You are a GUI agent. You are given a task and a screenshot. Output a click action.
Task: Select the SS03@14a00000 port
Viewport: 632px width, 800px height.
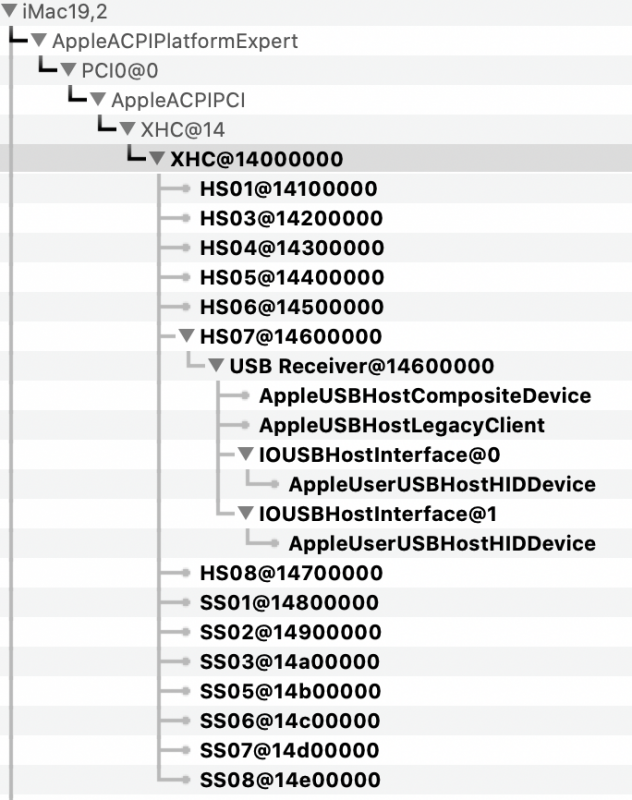290,662
